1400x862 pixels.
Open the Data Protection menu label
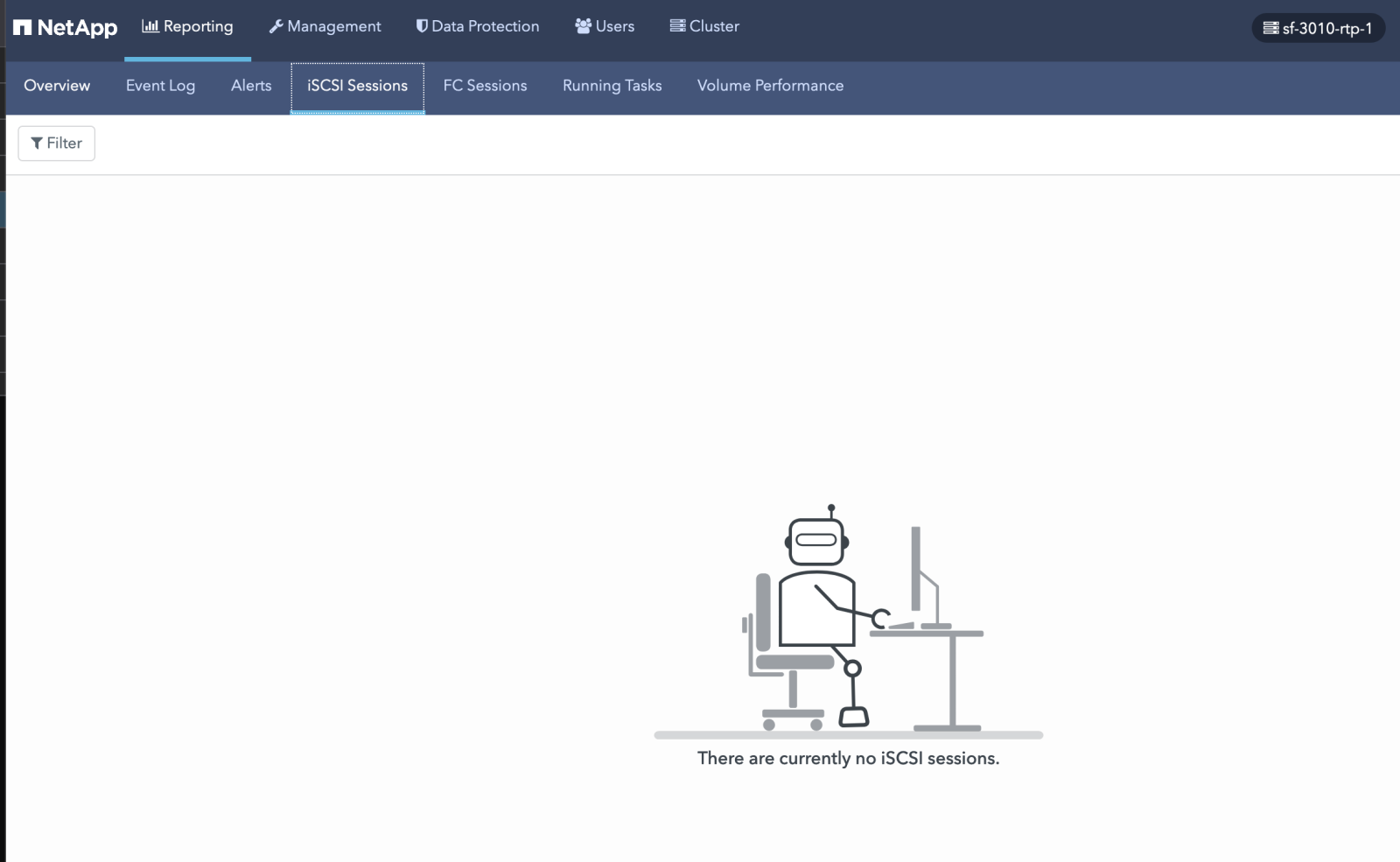(485, 26)
